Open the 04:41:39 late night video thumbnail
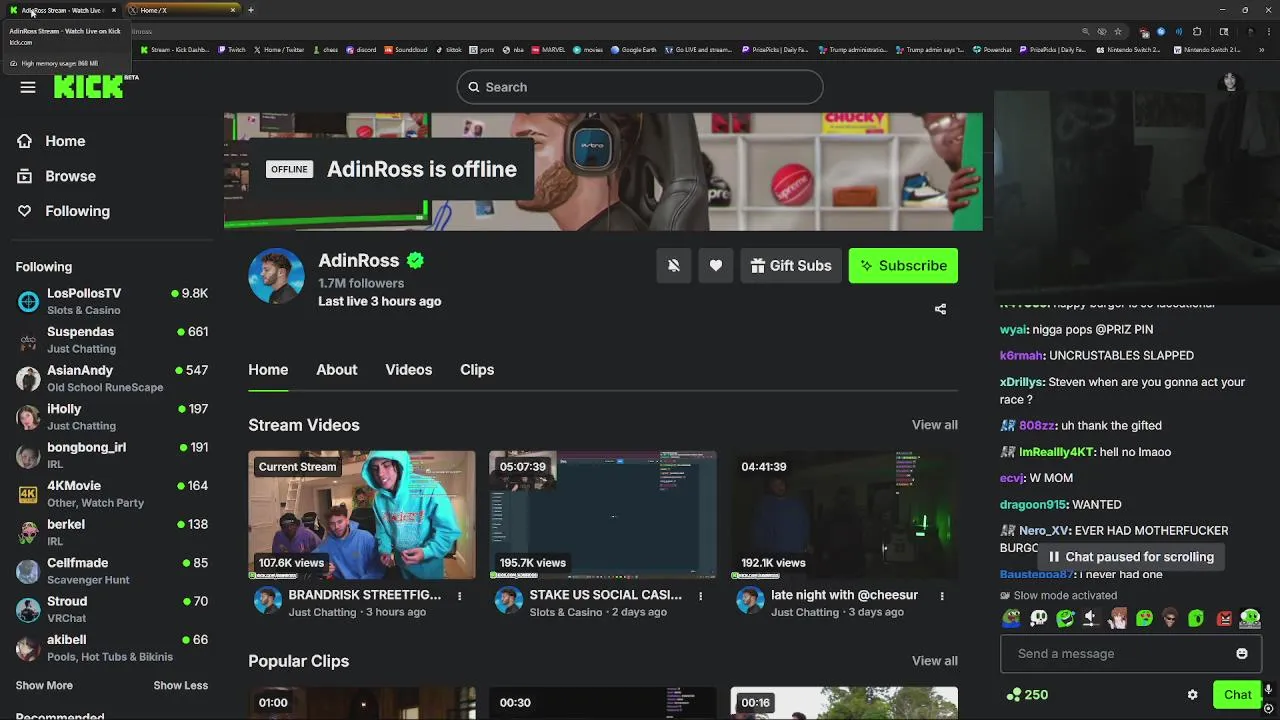This screenshot has height=720, width=1280. pos(844,515)
